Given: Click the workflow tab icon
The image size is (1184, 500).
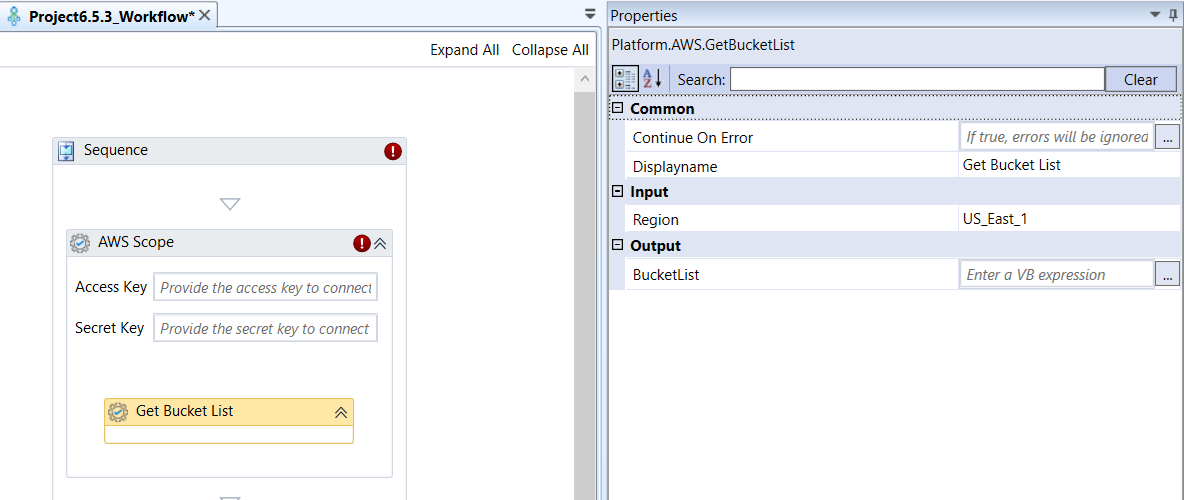Looking at the screenshot, I should [14, 17].
